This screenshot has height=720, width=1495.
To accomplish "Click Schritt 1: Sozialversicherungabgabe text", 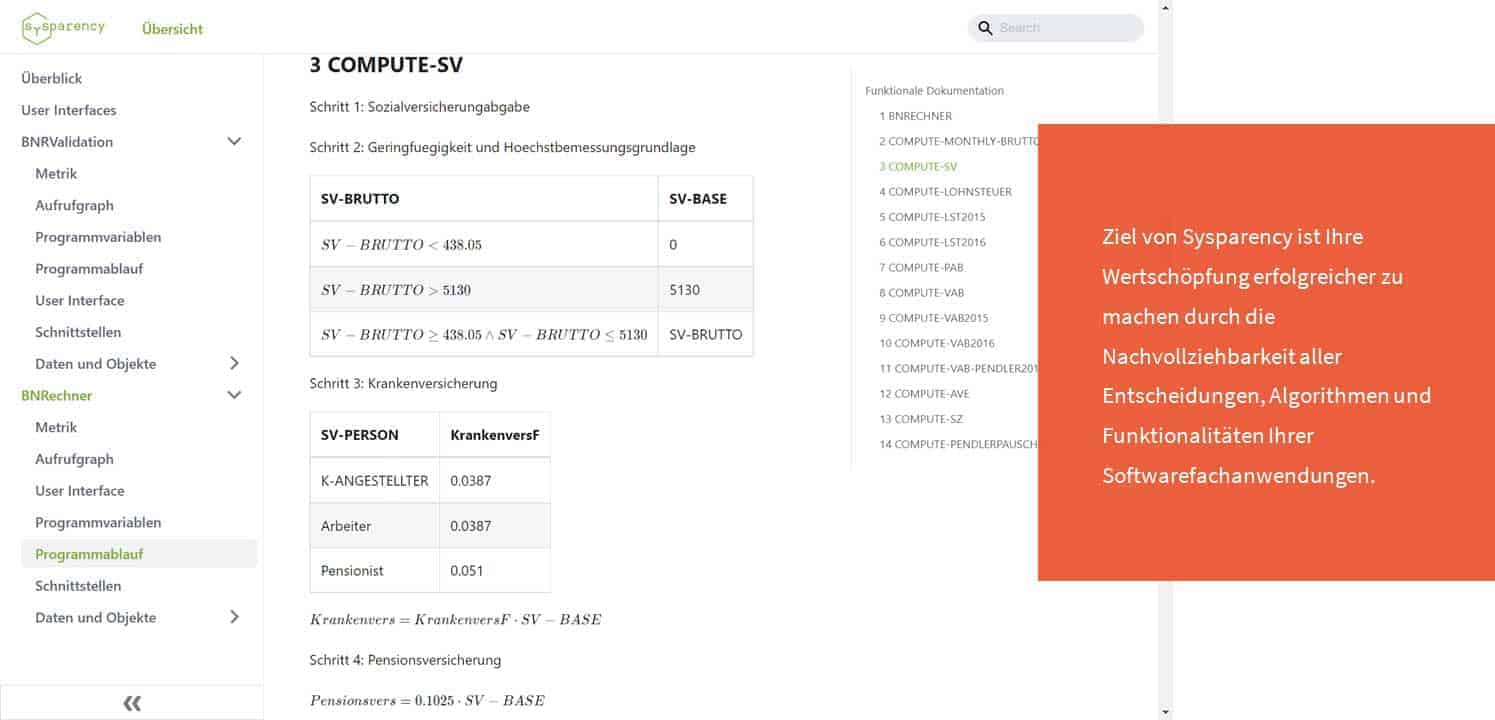I will click(x=420, y=107).
